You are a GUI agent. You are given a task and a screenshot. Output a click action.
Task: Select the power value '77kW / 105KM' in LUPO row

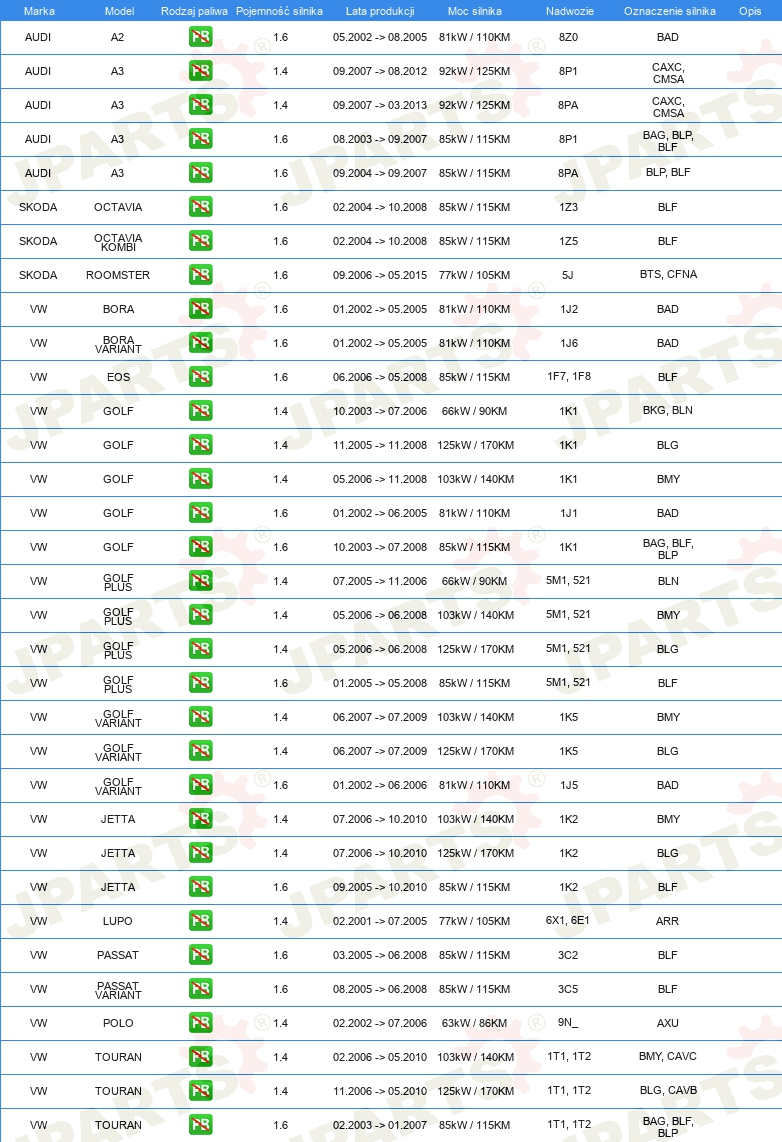(x=474, y=921)
